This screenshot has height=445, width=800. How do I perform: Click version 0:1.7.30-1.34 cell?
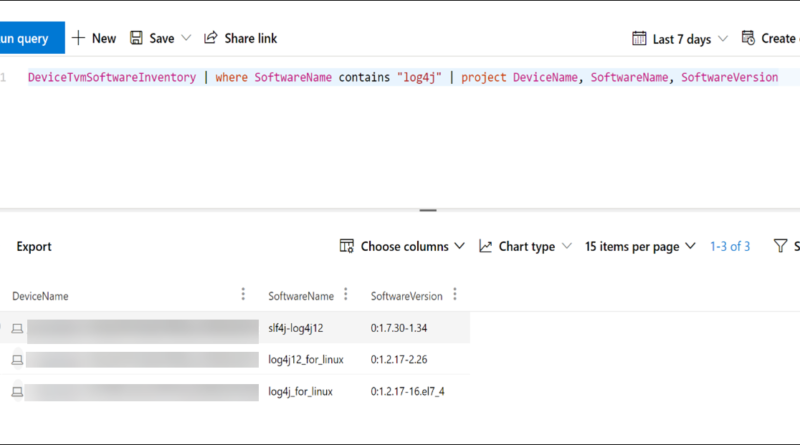399,328
